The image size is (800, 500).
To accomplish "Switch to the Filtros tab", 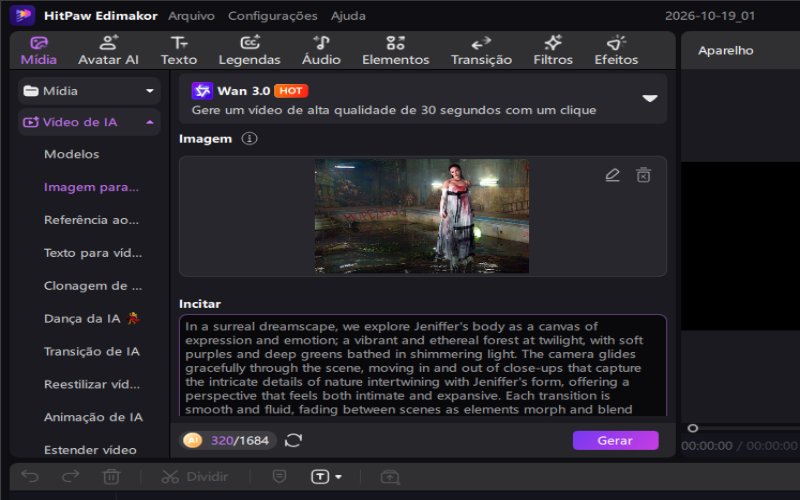I will coord(553,51).
